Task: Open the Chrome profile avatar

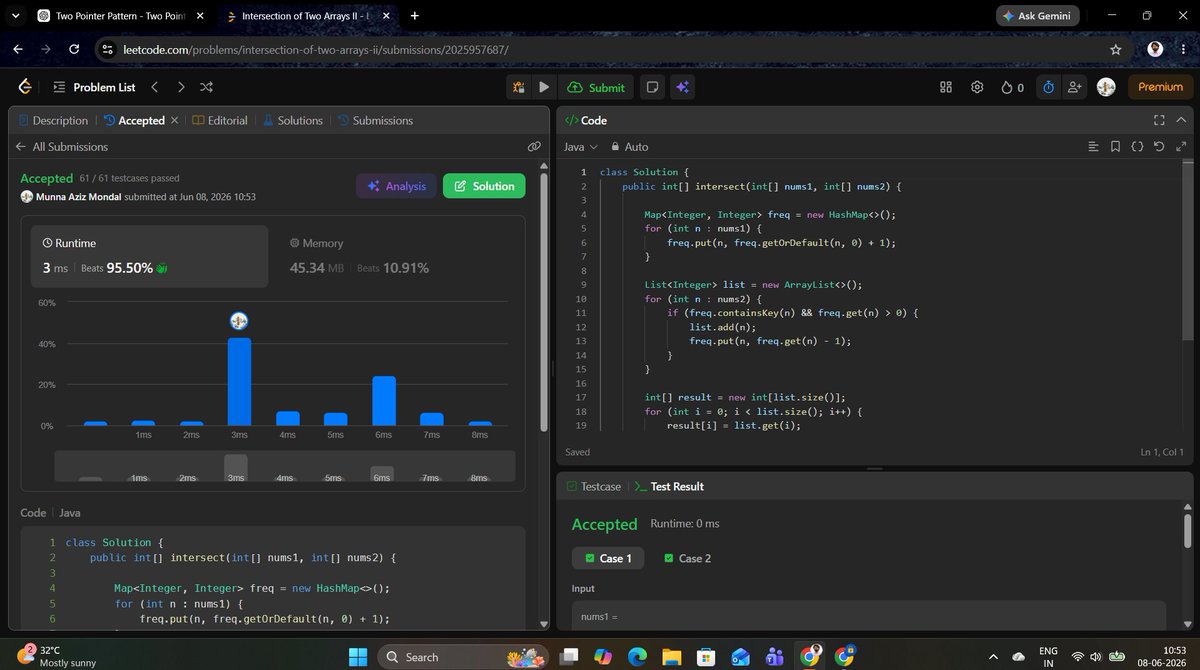Action: (1155, 49)
